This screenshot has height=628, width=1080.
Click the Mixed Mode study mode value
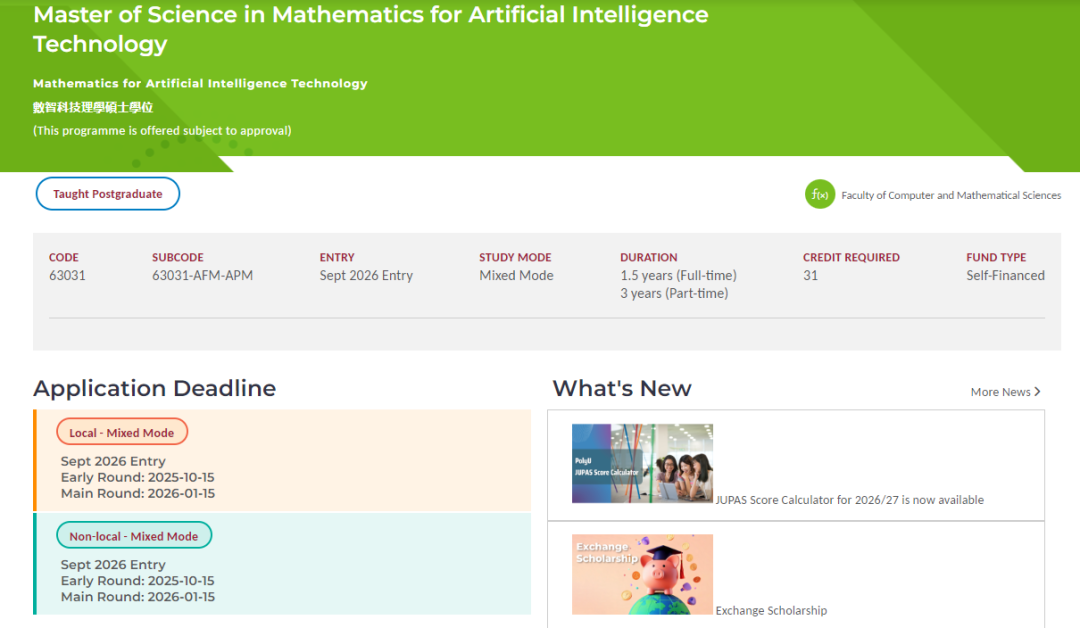pyautogui.click(x=516, y=276)
